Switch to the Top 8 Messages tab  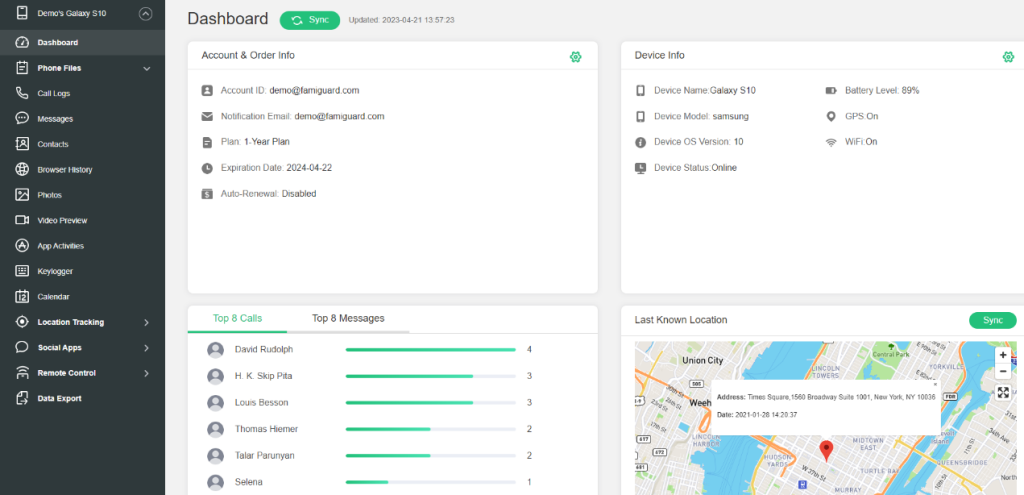(348, 318)
